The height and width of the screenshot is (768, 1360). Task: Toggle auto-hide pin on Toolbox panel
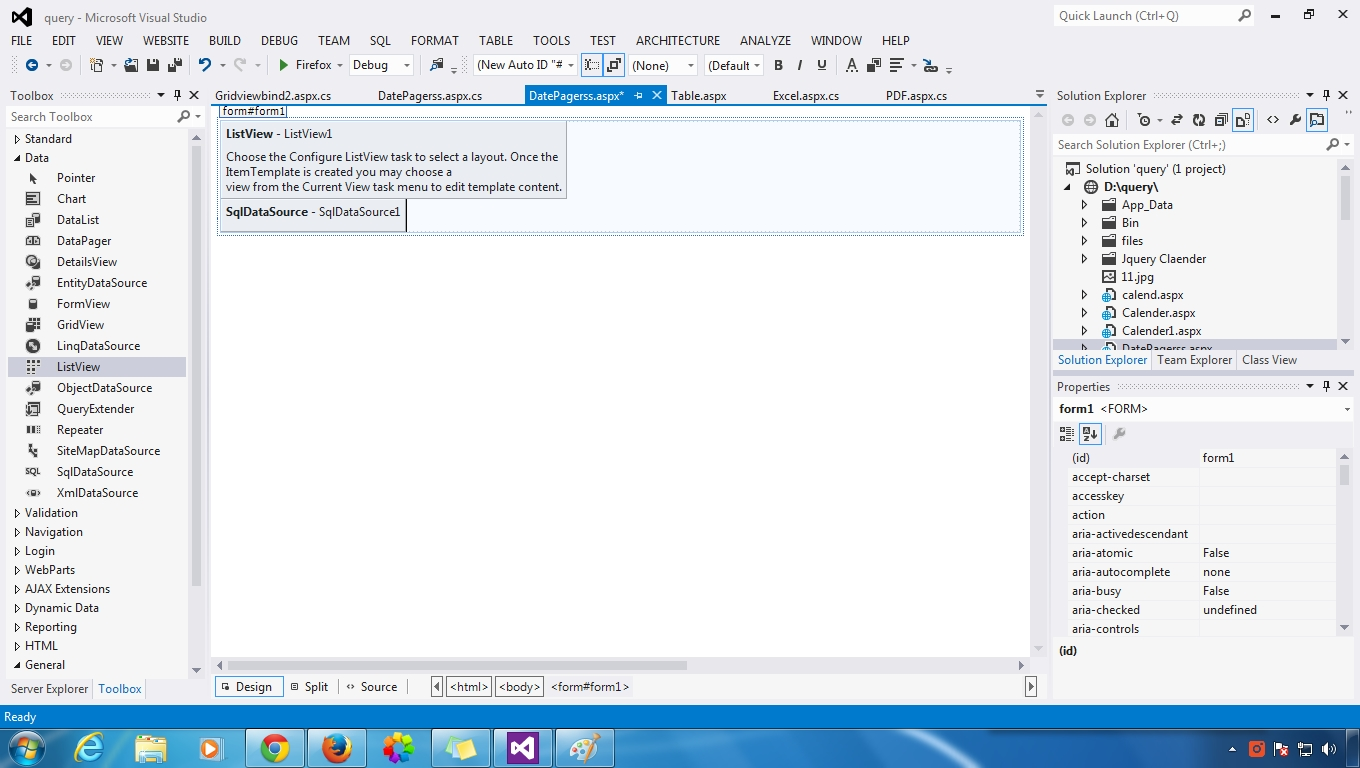[177, 95]
